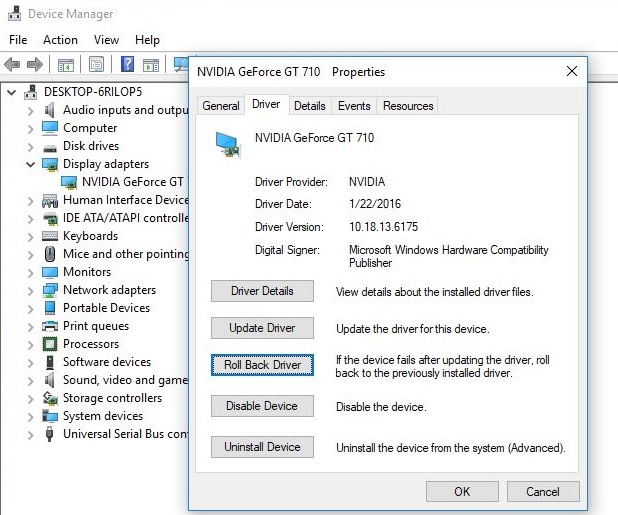This screenshot has width=618, height=515.
Task: Click the Sound, video and game controllers icon
Action: (50, 380)
